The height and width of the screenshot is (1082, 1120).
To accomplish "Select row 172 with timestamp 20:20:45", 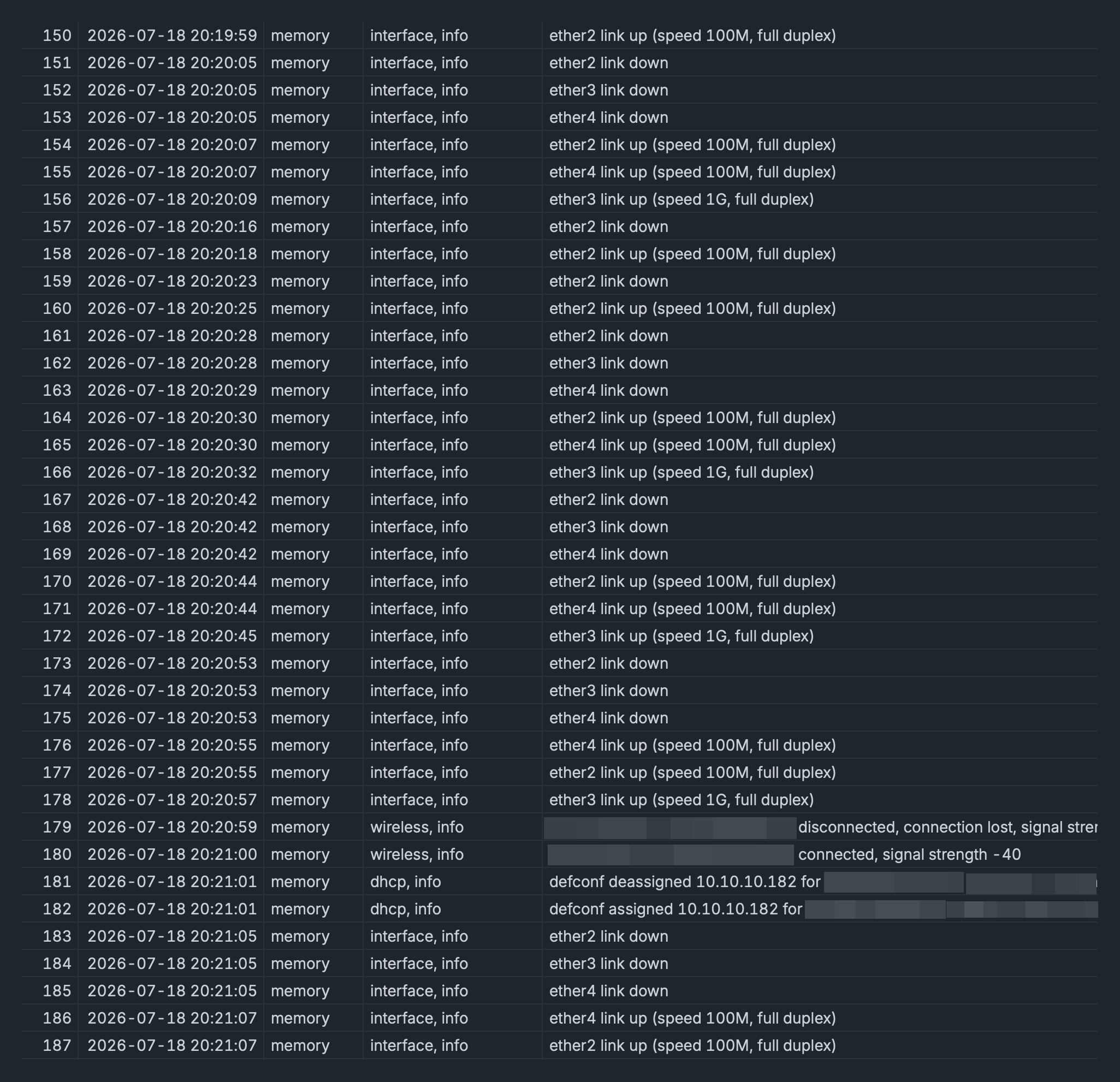I will pyautogui.click(x=559, y=636).
